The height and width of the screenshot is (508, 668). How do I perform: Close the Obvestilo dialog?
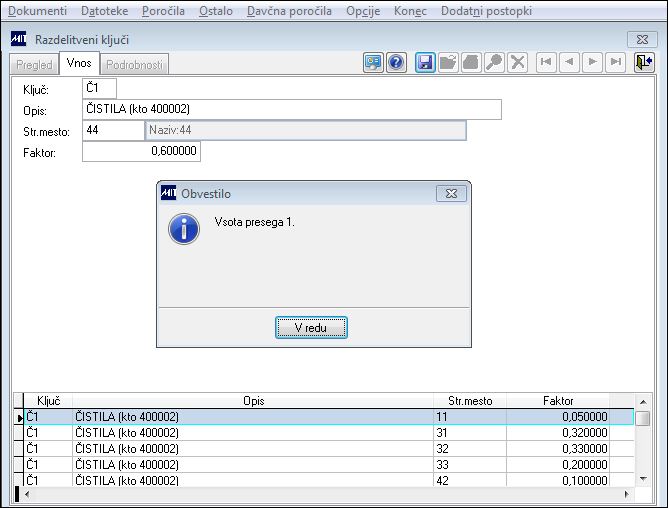click(451, 194)
